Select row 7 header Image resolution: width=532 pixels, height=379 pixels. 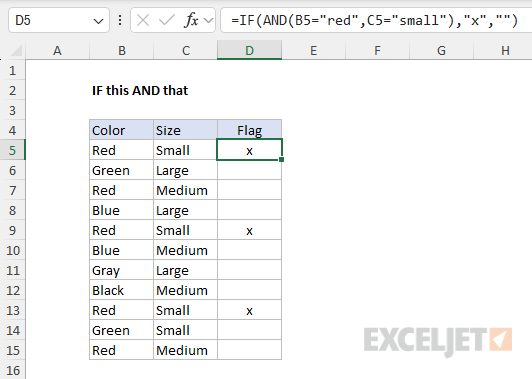click(13, 190)
